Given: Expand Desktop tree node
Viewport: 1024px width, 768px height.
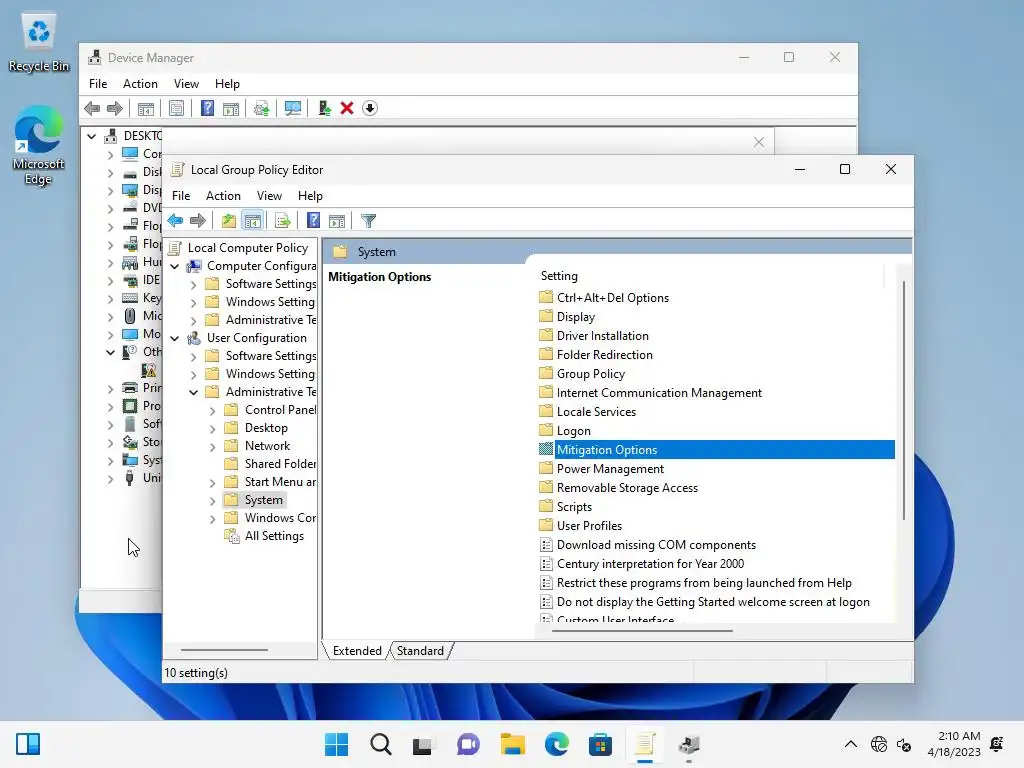Looking at the screenshot, I should [212, 428].
